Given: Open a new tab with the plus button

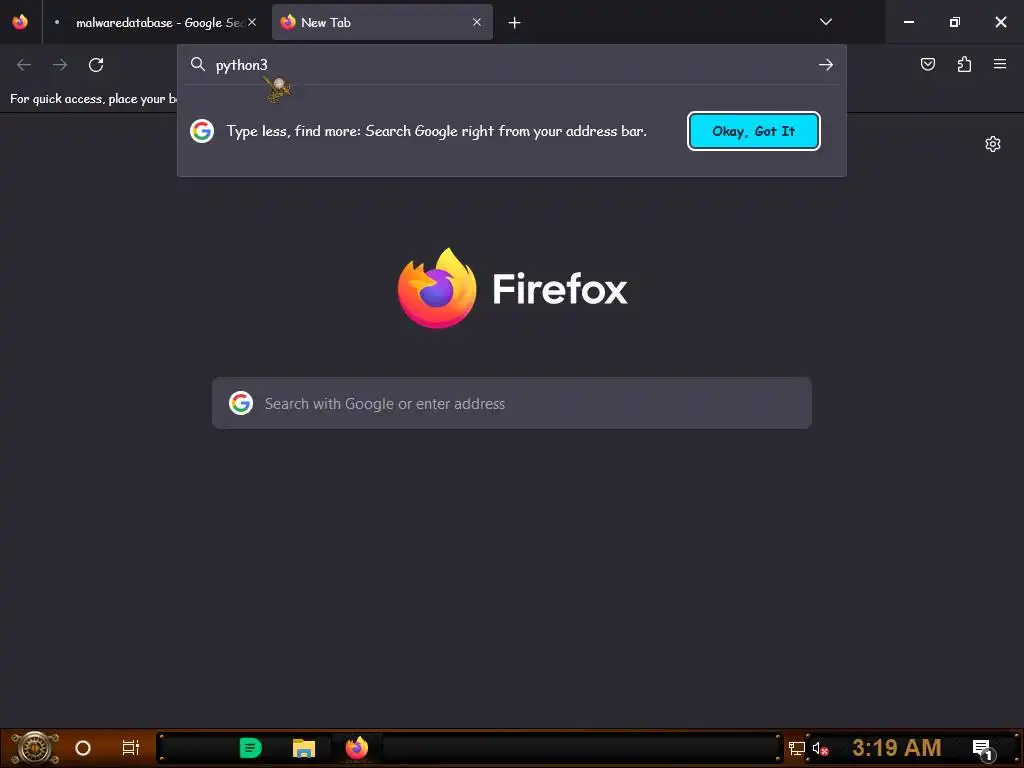Looking at the screenshot, I should click(x=515, y=23).
